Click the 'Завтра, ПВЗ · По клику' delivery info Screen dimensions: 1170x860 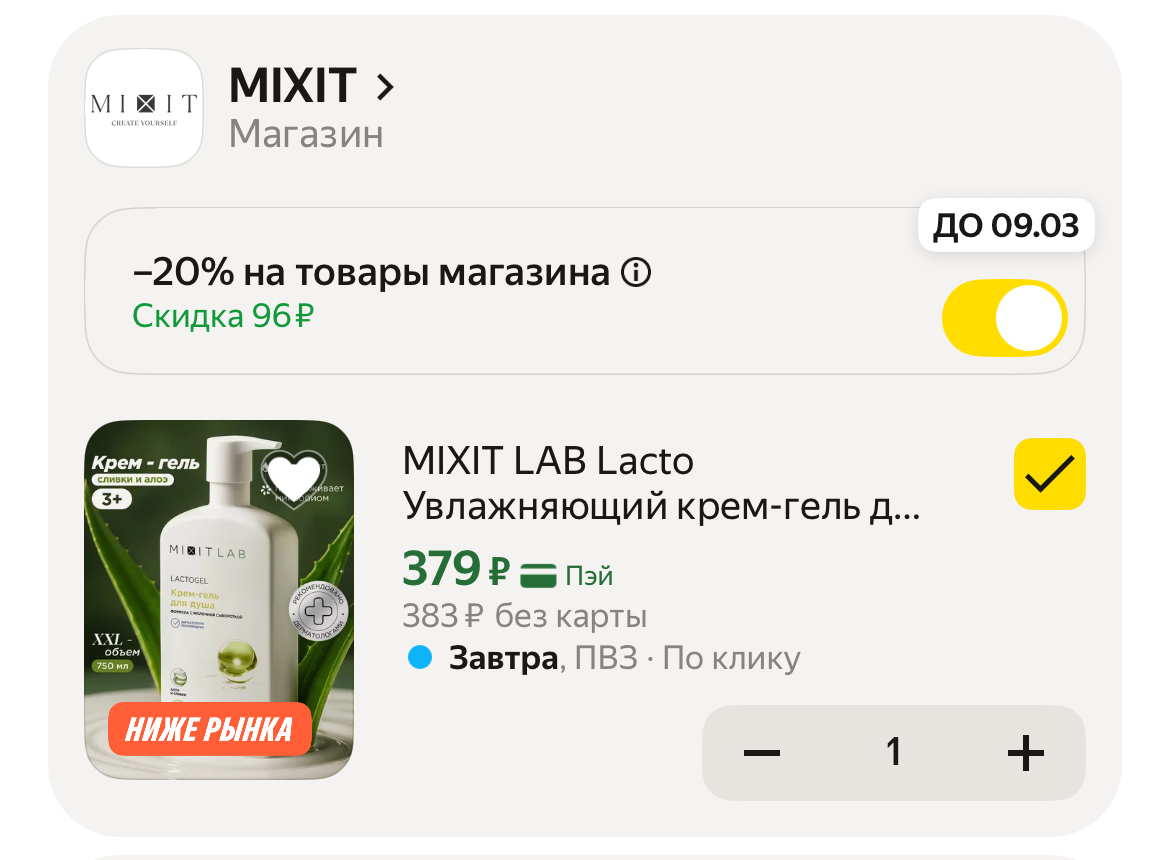click(x=624, y=658)
